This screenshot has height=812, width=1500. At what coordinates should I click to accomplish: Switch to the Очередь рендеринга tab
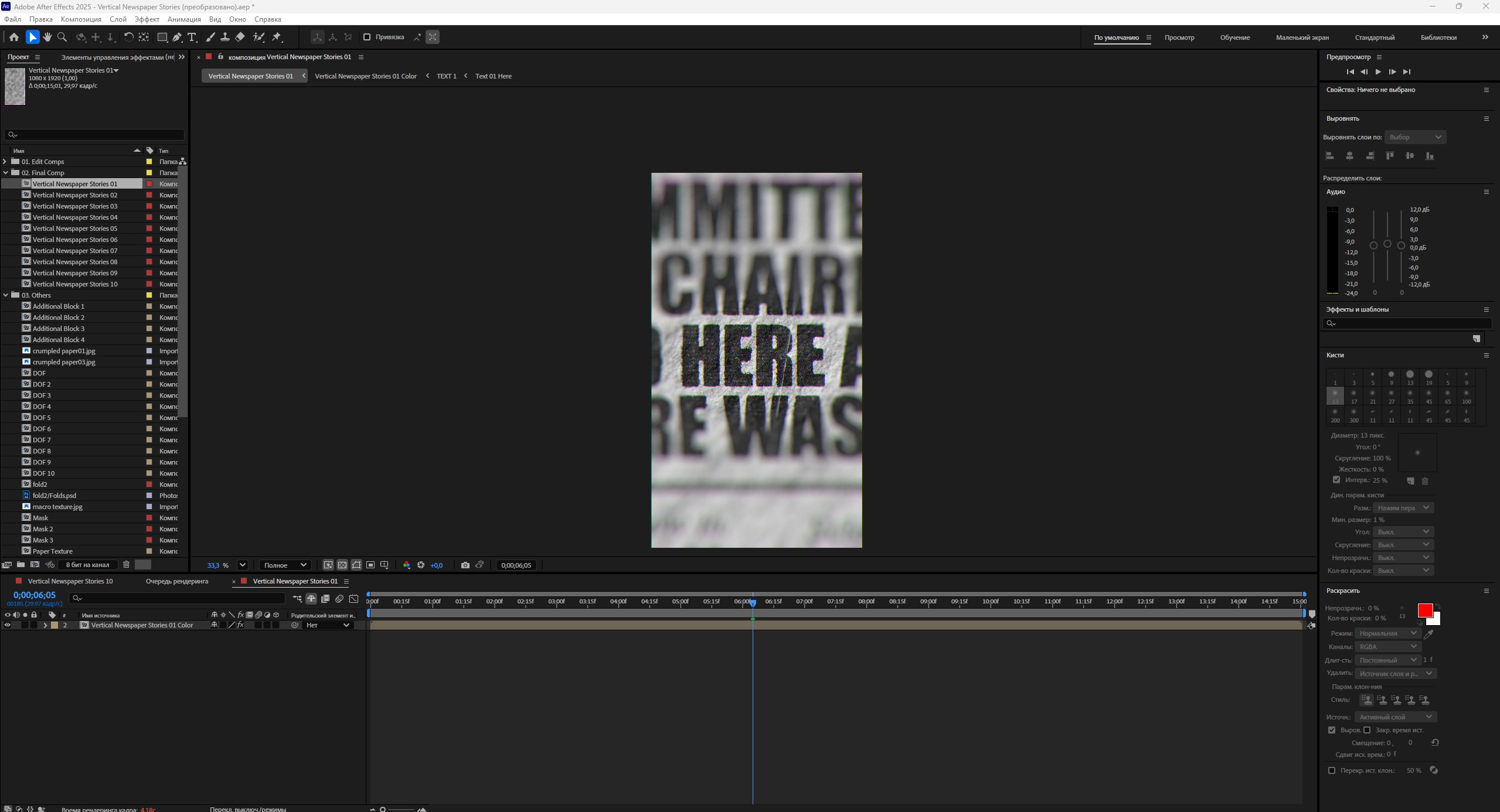click(x=177, y=581)
